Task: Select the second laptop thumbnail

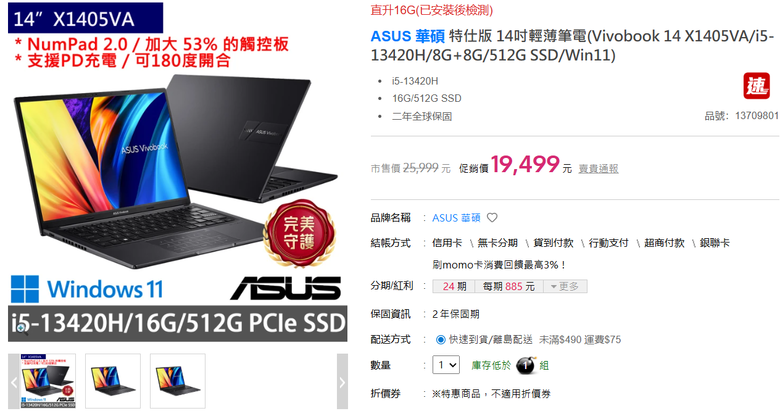Action: 113,381
